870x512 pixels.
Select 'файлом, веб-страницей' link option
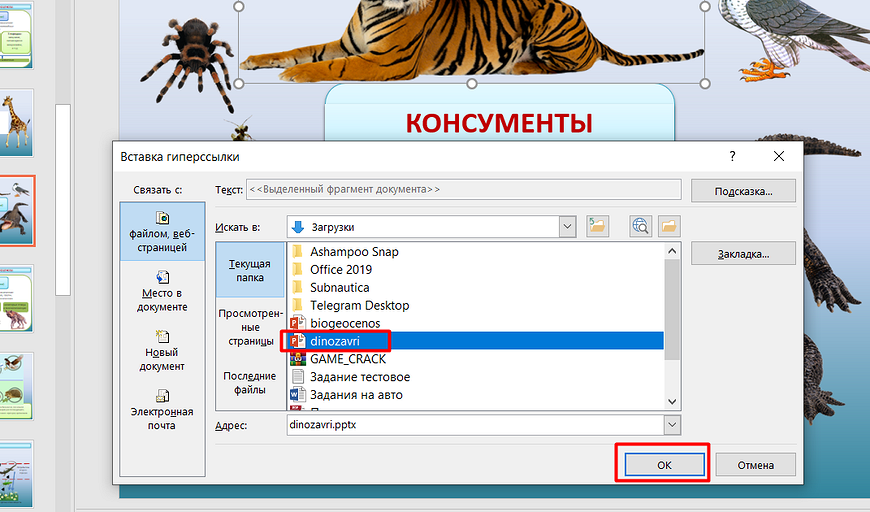tap(161, 230)
